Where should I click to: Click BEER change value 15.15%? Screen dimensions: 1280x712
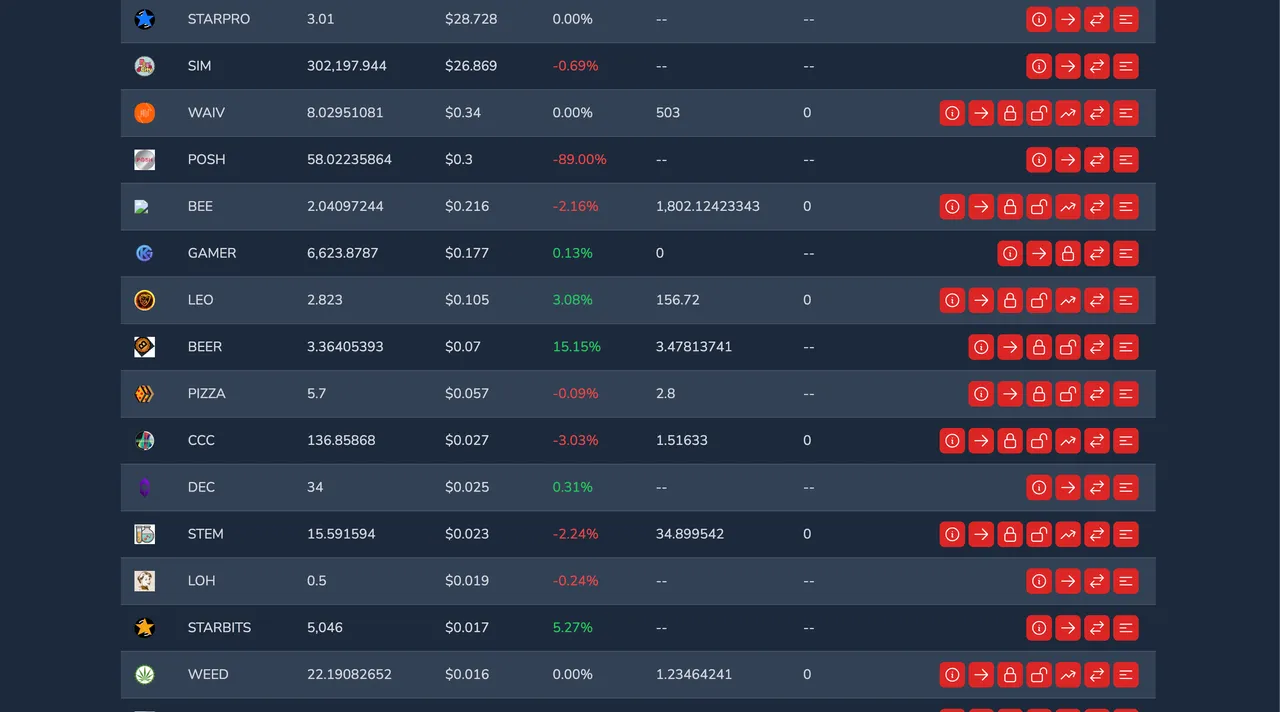tap(577, 347)
